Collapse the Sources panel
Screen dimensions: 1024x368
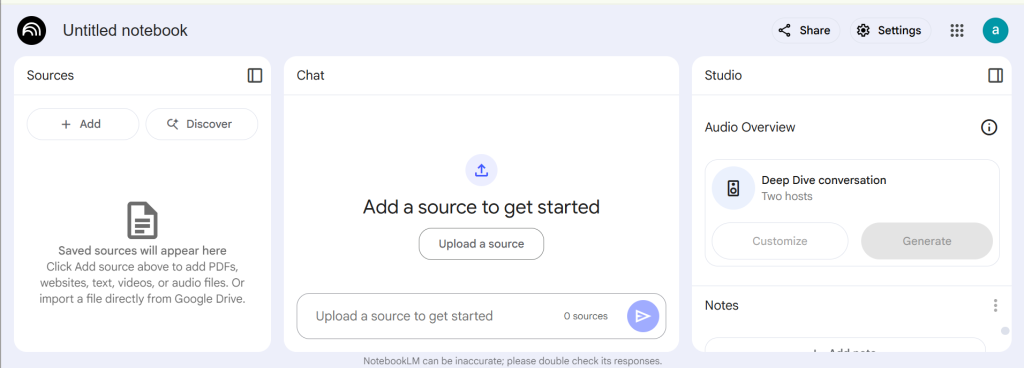(255, 76)
